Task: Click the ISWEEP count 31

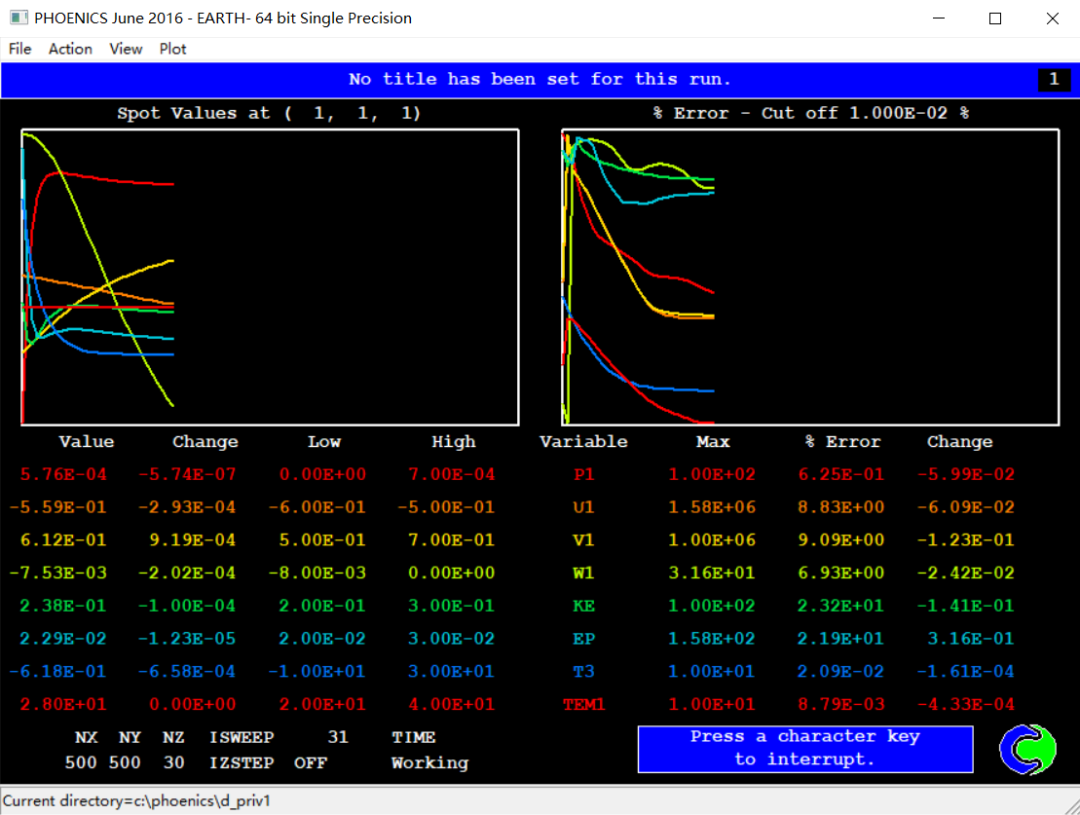Action: [x=338, y=737]
